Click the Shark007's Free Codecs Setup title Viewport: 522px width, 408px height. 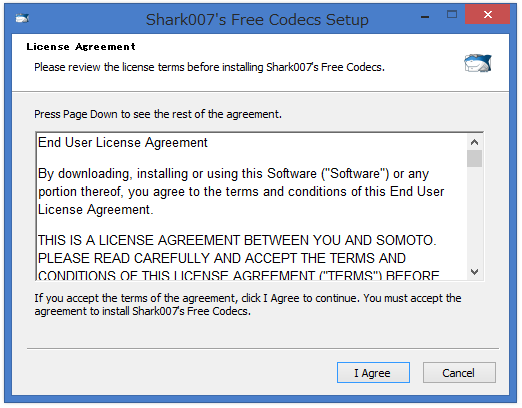pyautogui.click(x=257, y=20)
